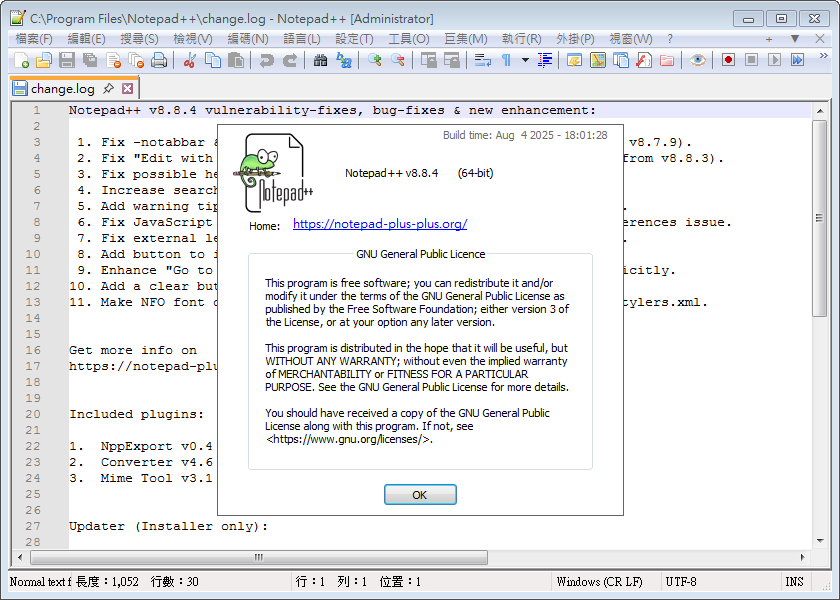Viewport: 840px width, 600px height.
Task: Open the 設定(T) menu
Action: pyautogui.click(x=354, y=39)
